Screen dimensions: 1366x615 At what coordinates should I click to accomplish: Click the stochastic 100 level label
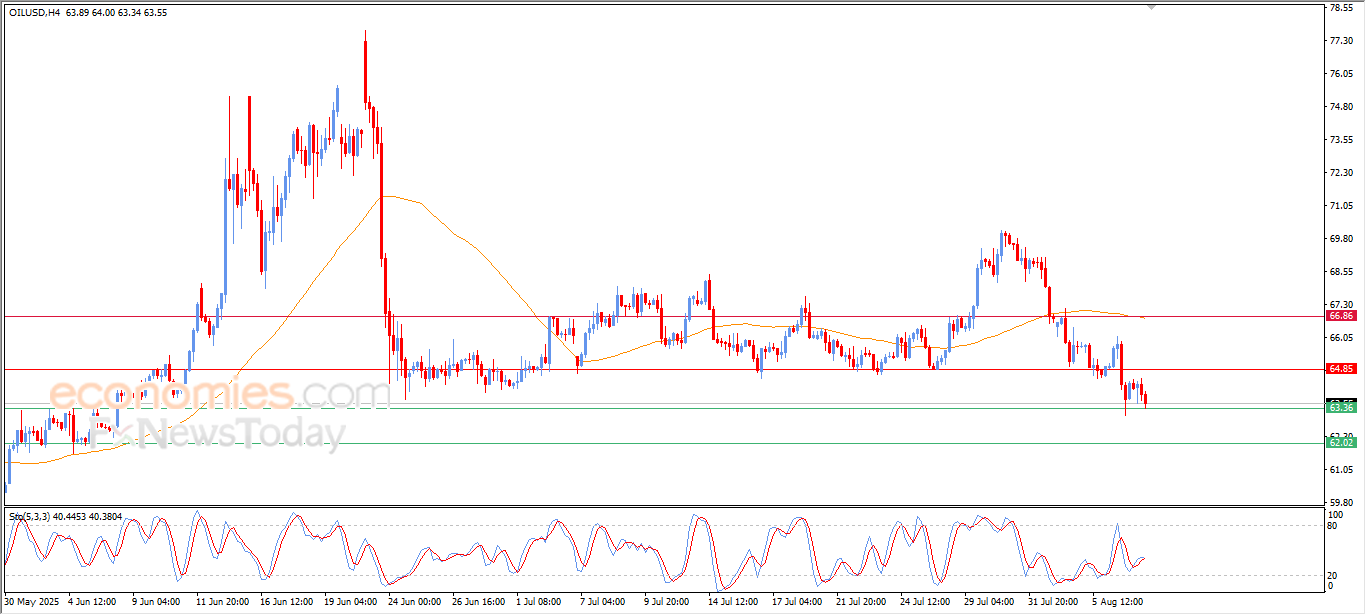coord(1335,514)
